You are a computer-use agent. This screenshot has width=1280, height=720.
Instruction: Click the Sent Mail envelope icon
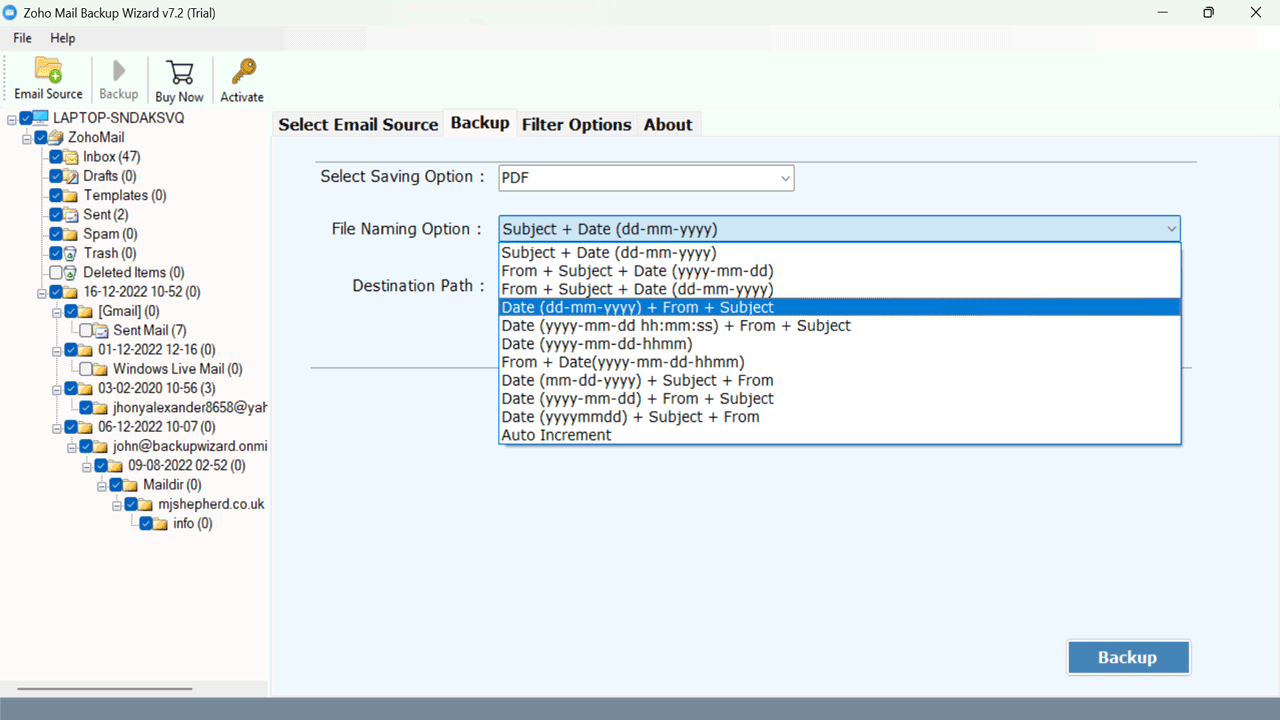(x=101, y=330)
